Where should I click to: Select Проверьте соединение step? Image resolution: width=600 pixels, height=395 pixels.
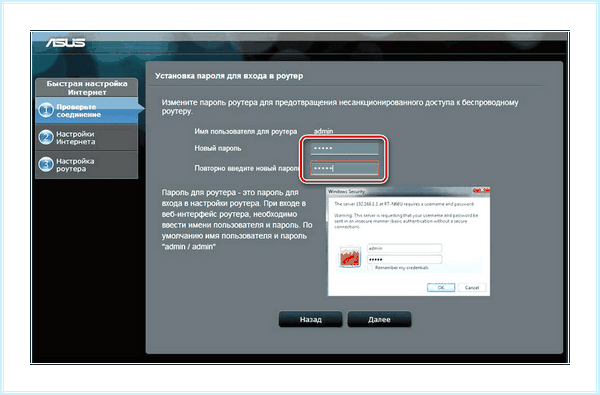86,111
